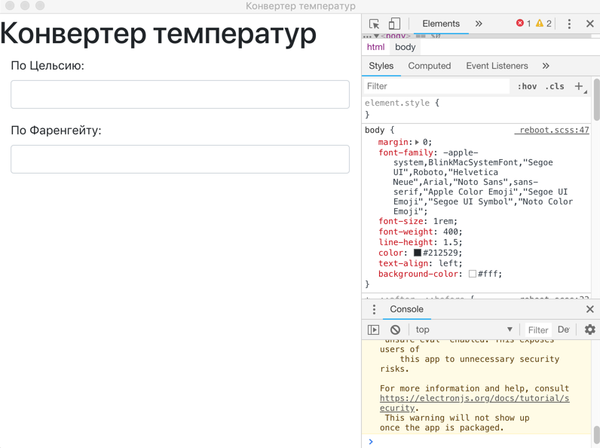Open the top execution context dropdown
600x448 pixels.
[464, 329]
